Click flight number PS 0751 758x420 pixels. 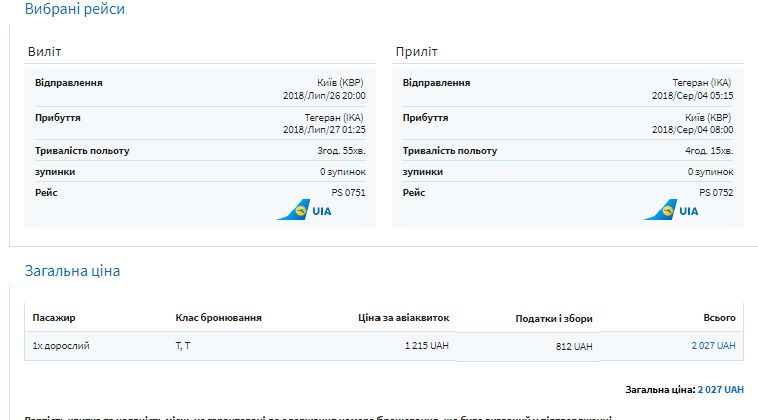click(348, 192)
